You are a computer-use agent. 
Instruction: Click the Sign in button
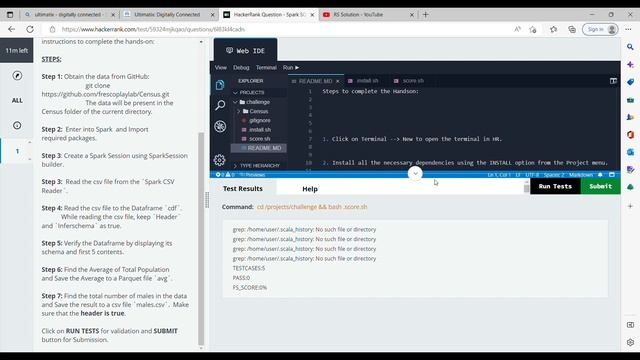pyautogui.click(x=600, y=29)
